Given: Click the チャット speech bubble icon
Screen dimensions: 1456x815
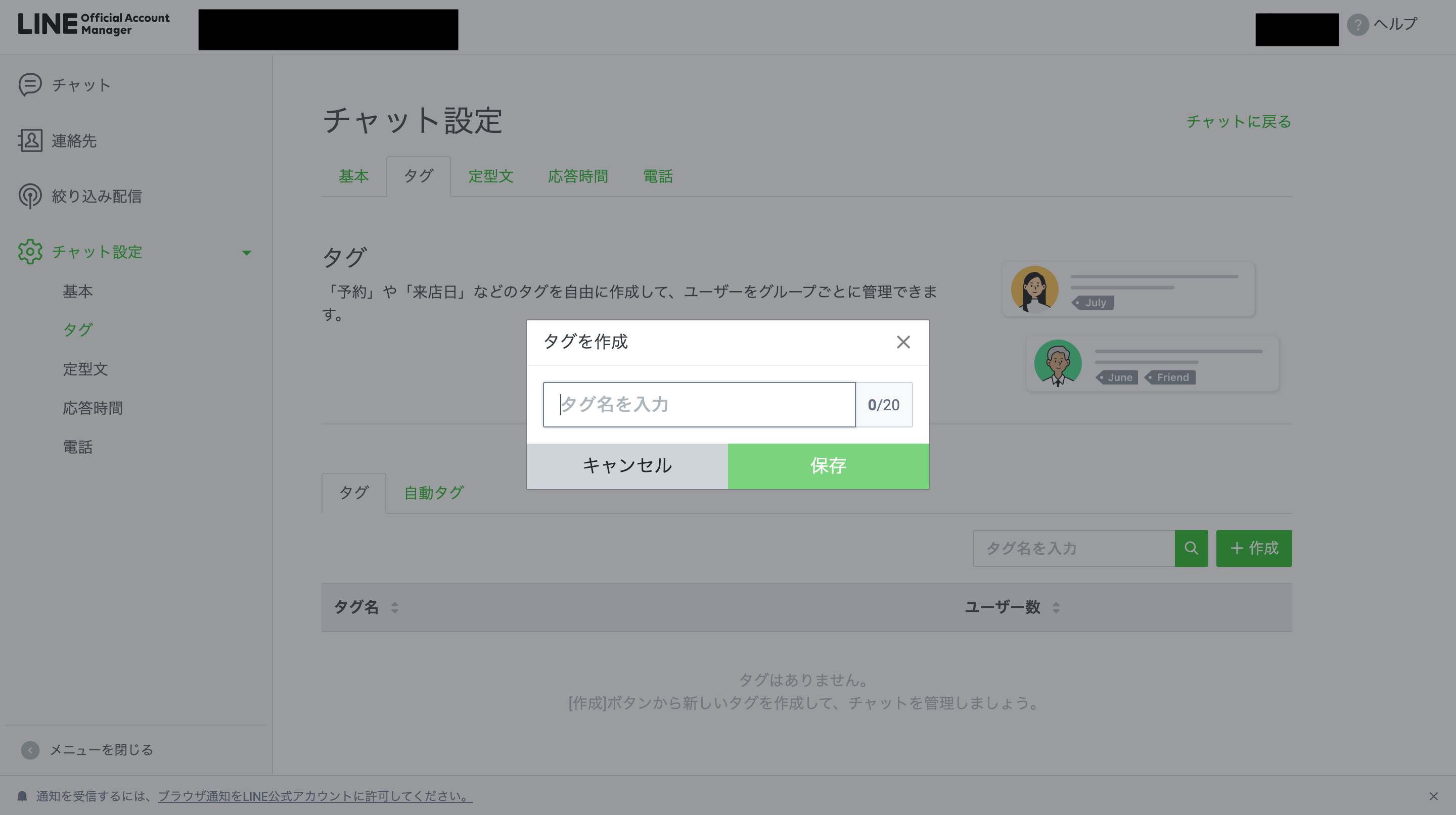Looking at the screenshot, I should pos(30,85).
